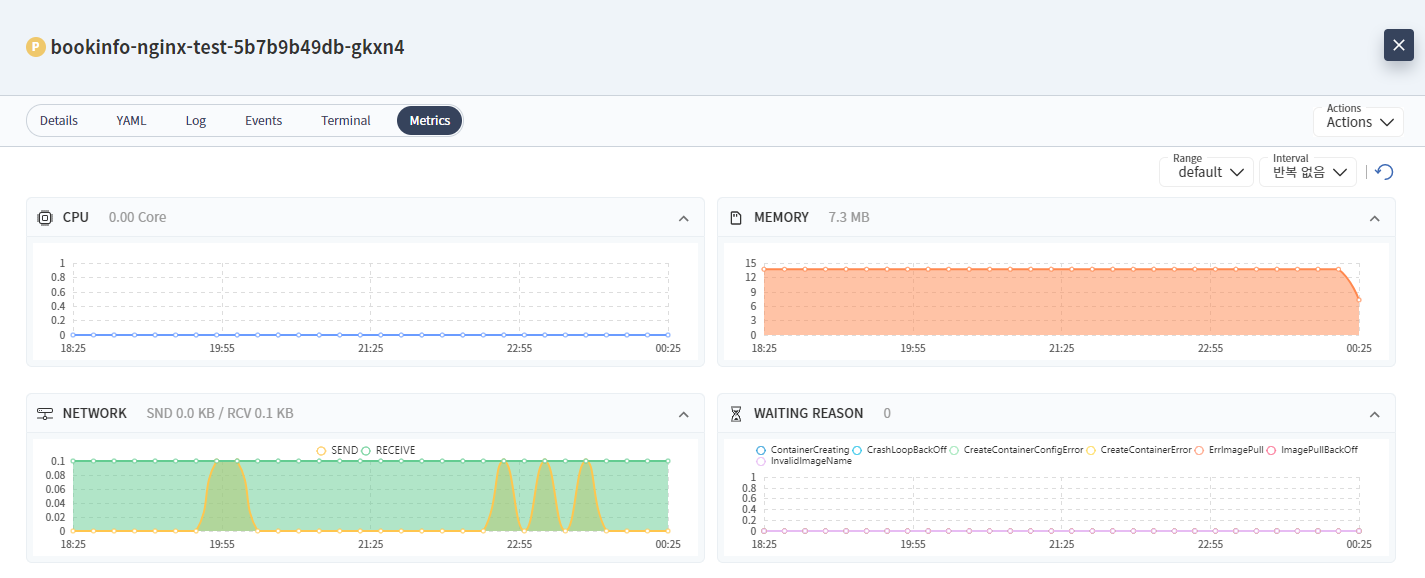Click the CPU value 0.00 Core
1425x578 pixels.
(138, 217)
